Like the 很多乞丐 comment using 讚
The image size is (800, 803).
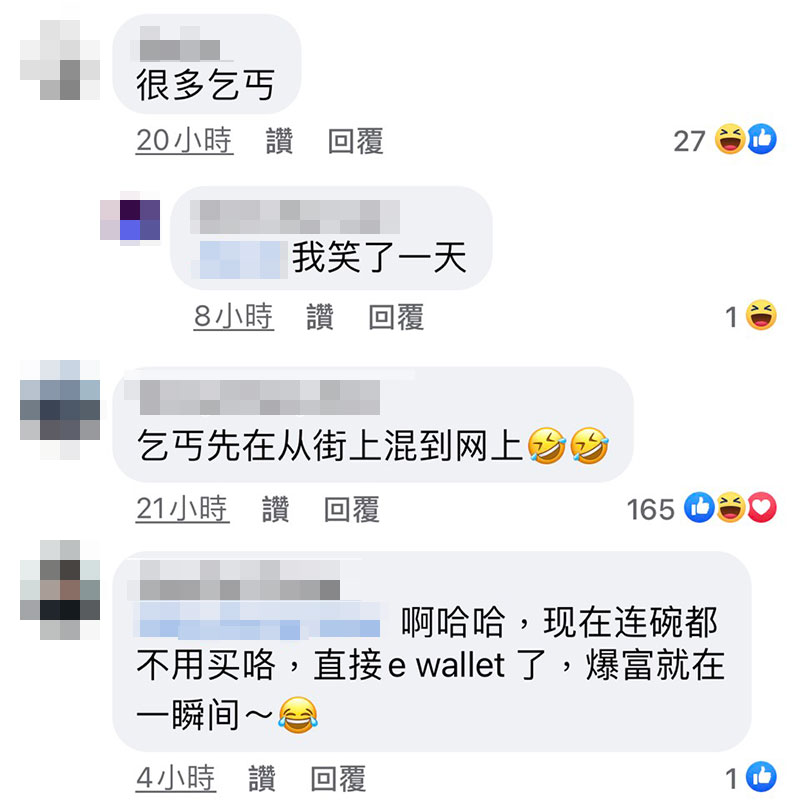click(x=279, y=141)
